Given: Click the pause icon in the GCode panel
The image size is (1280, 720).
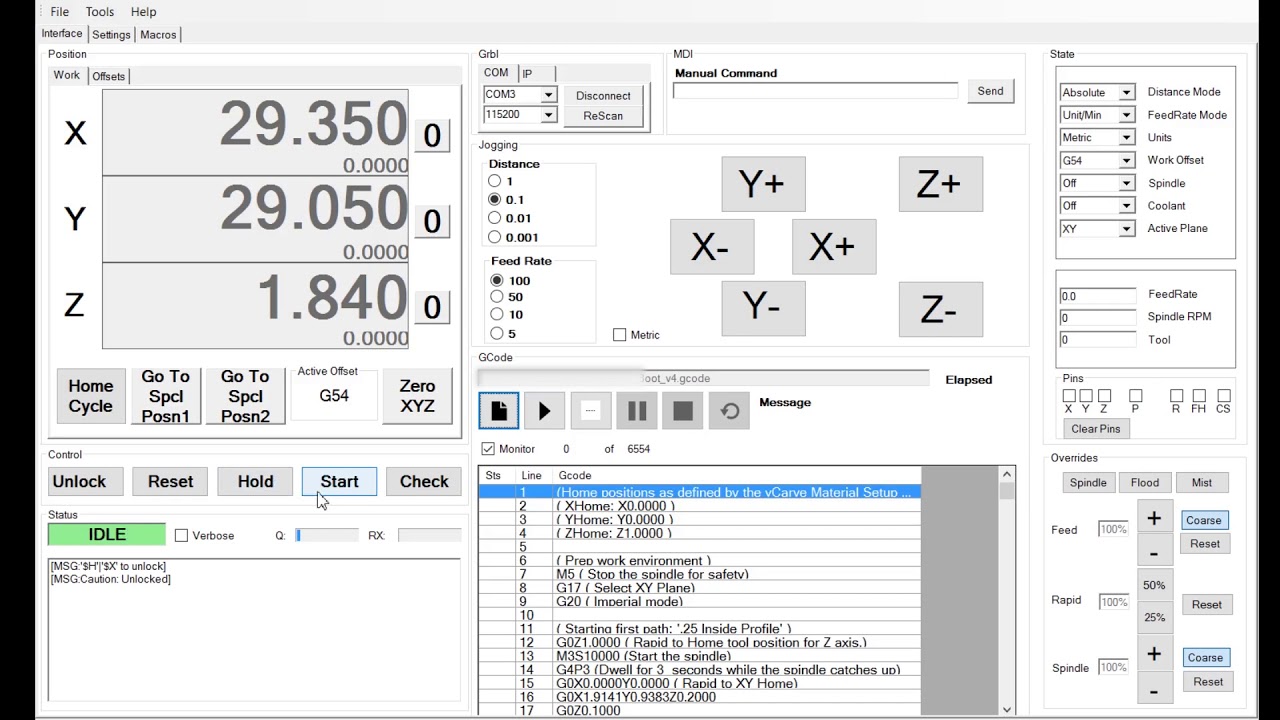Looking at the screenshot, I should [x=637, y=411].
